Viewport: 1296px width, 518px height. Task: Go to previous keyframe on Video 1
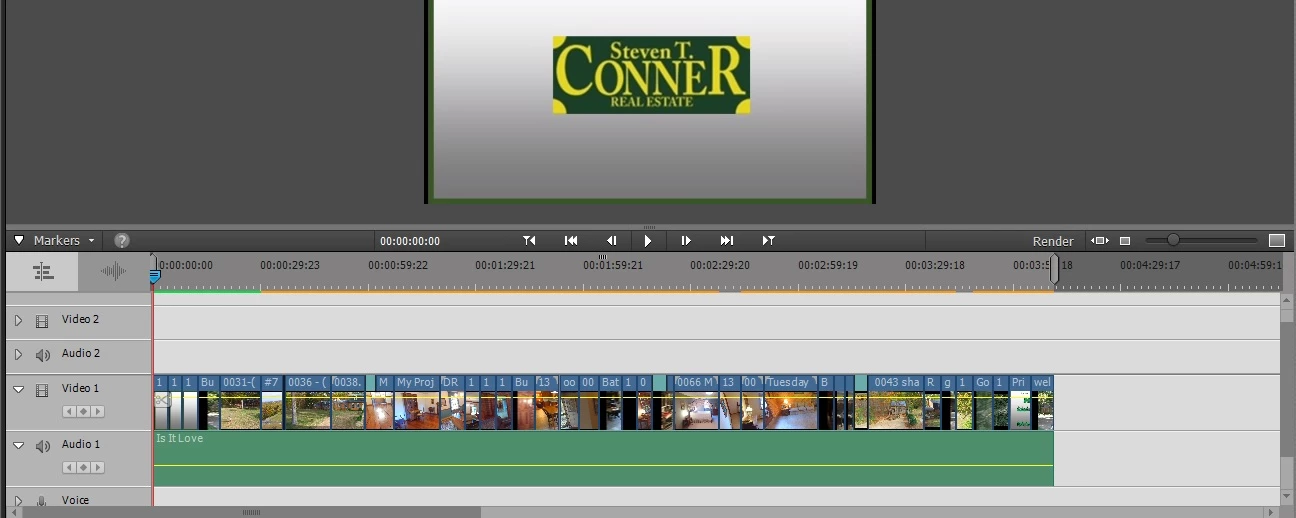tap(69, 412)
